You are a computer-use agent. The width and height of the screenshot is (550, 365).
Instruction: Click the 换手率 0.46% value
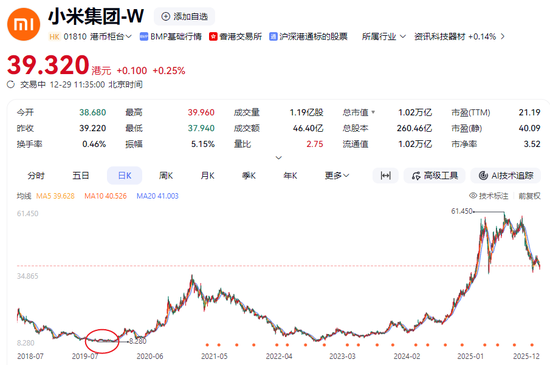pos(94,144)
